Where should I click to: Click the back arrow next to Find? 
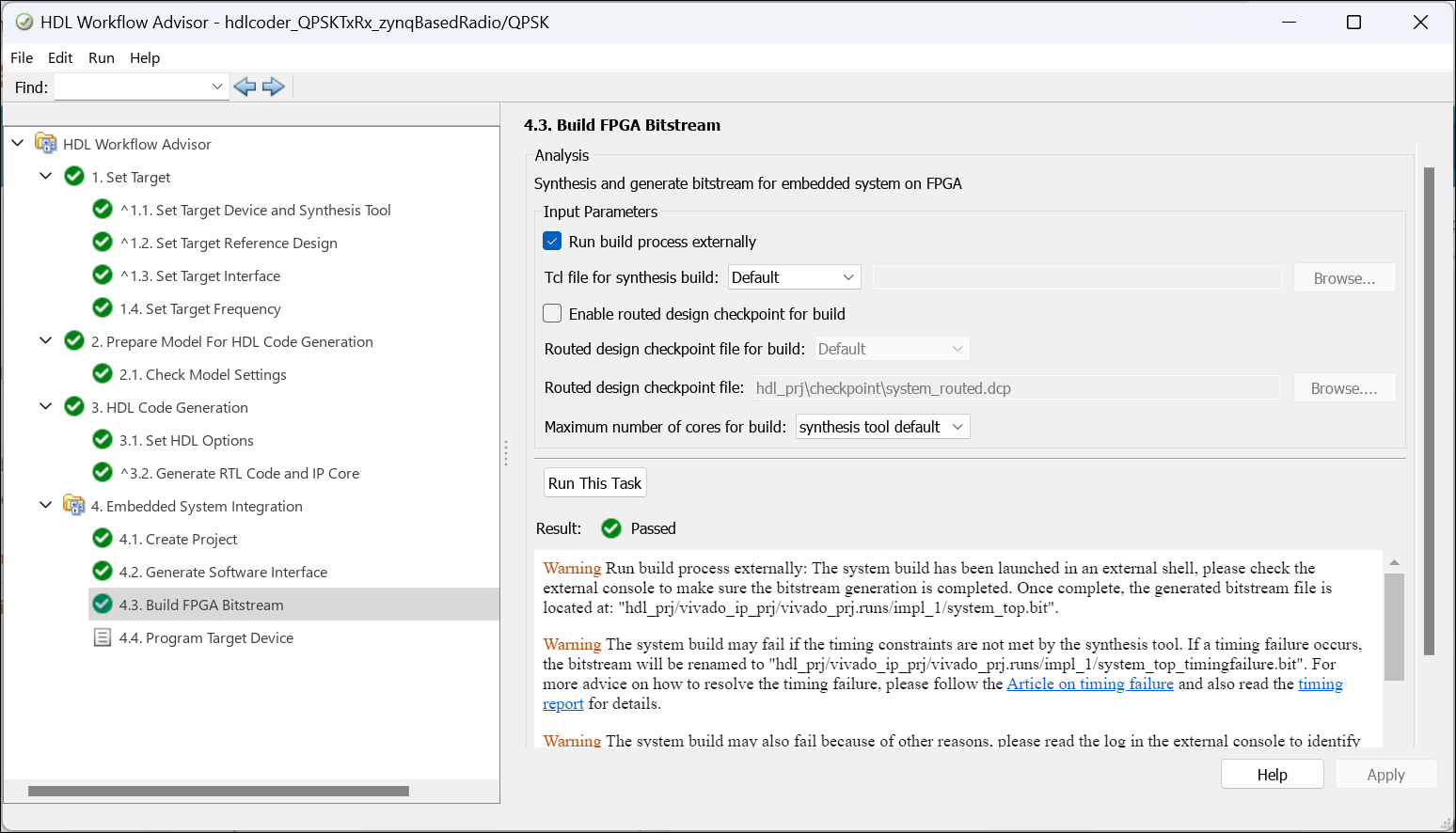click(x=245, y=87)
